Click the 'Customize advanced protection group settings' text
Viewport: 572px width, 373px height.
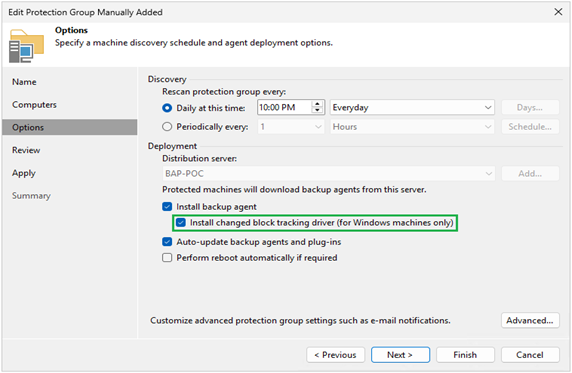pos(300,320)
